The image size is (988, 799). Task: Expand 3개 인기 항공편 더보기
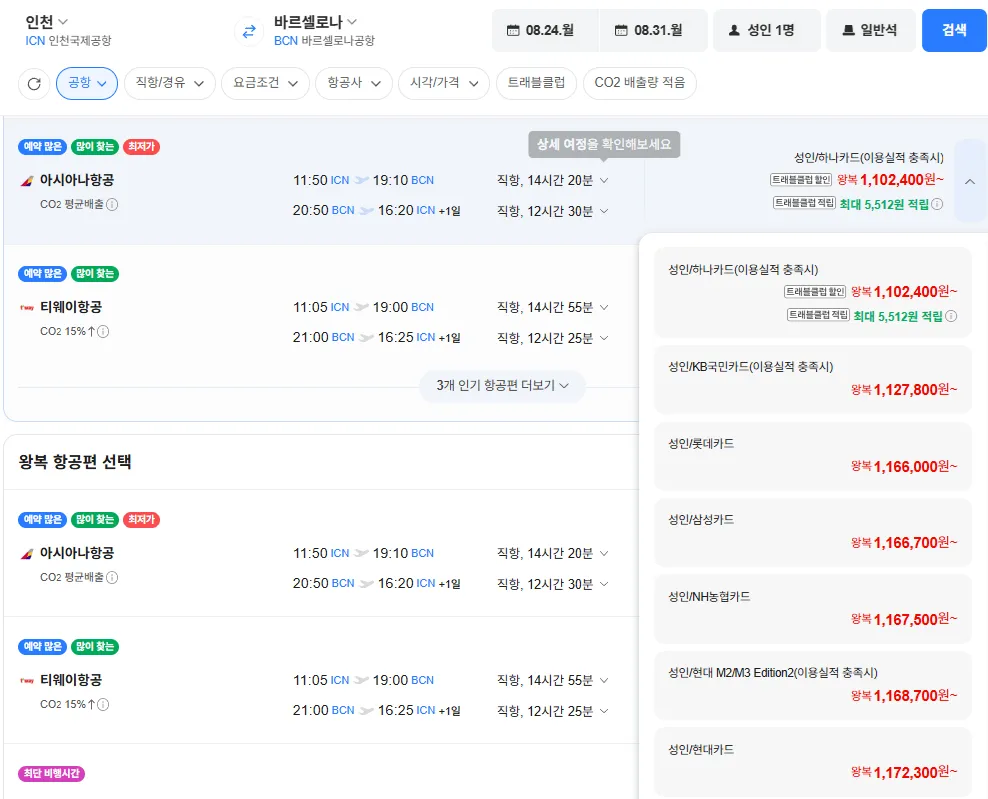[502, 386]
